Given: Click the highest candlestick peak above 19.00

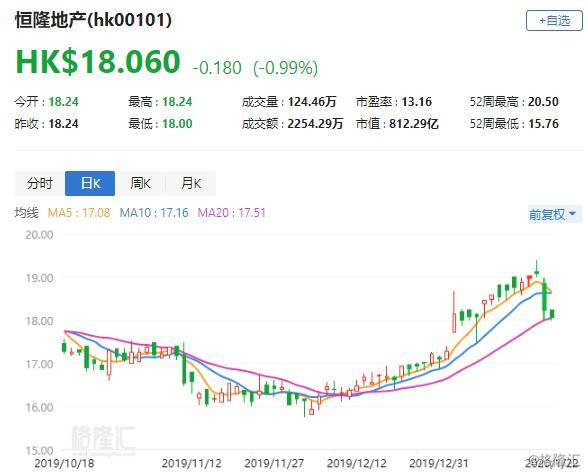Looking at the screenshot, I should tap(537, 268).
